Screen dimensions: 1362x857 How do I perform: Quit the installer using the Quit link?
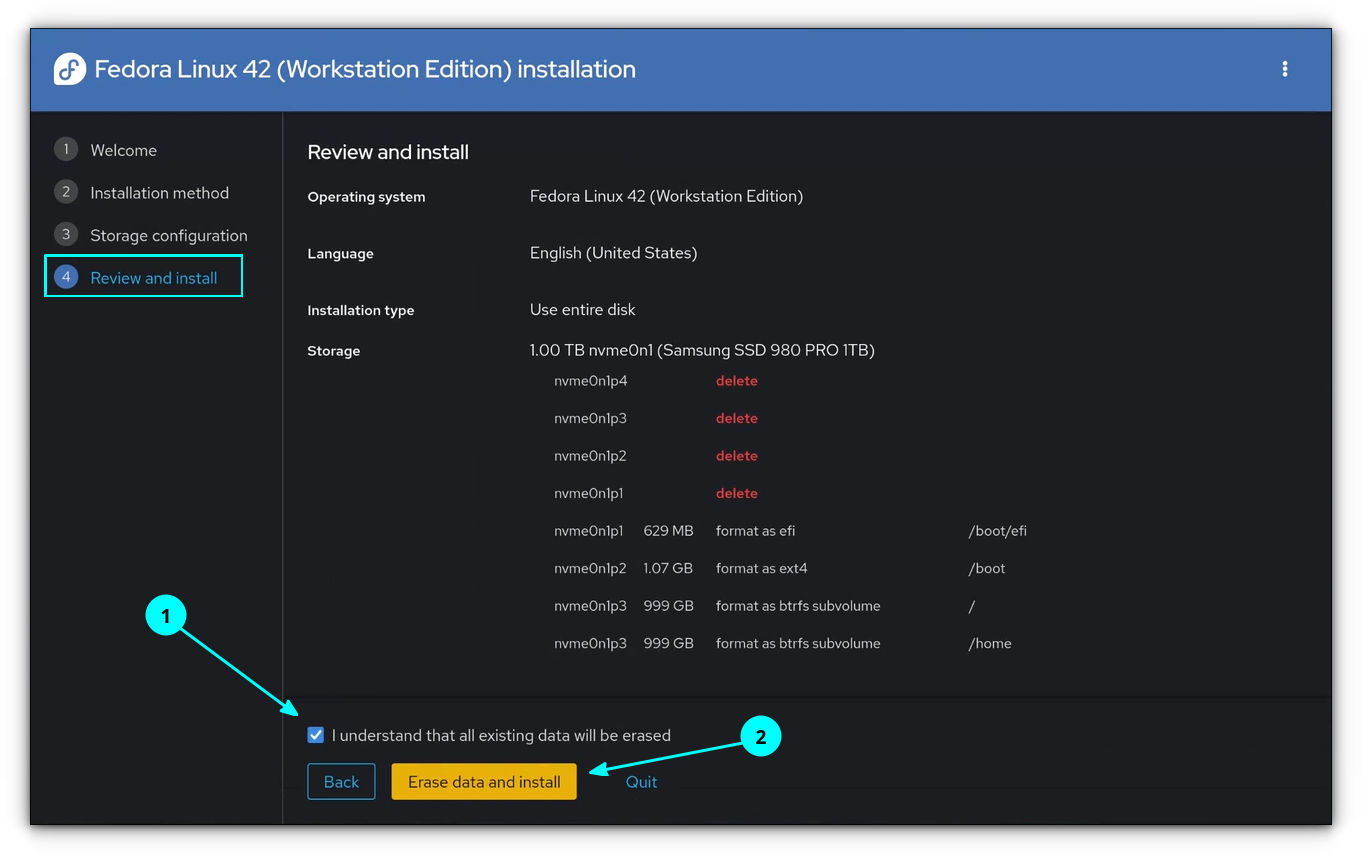coord(641,782)
